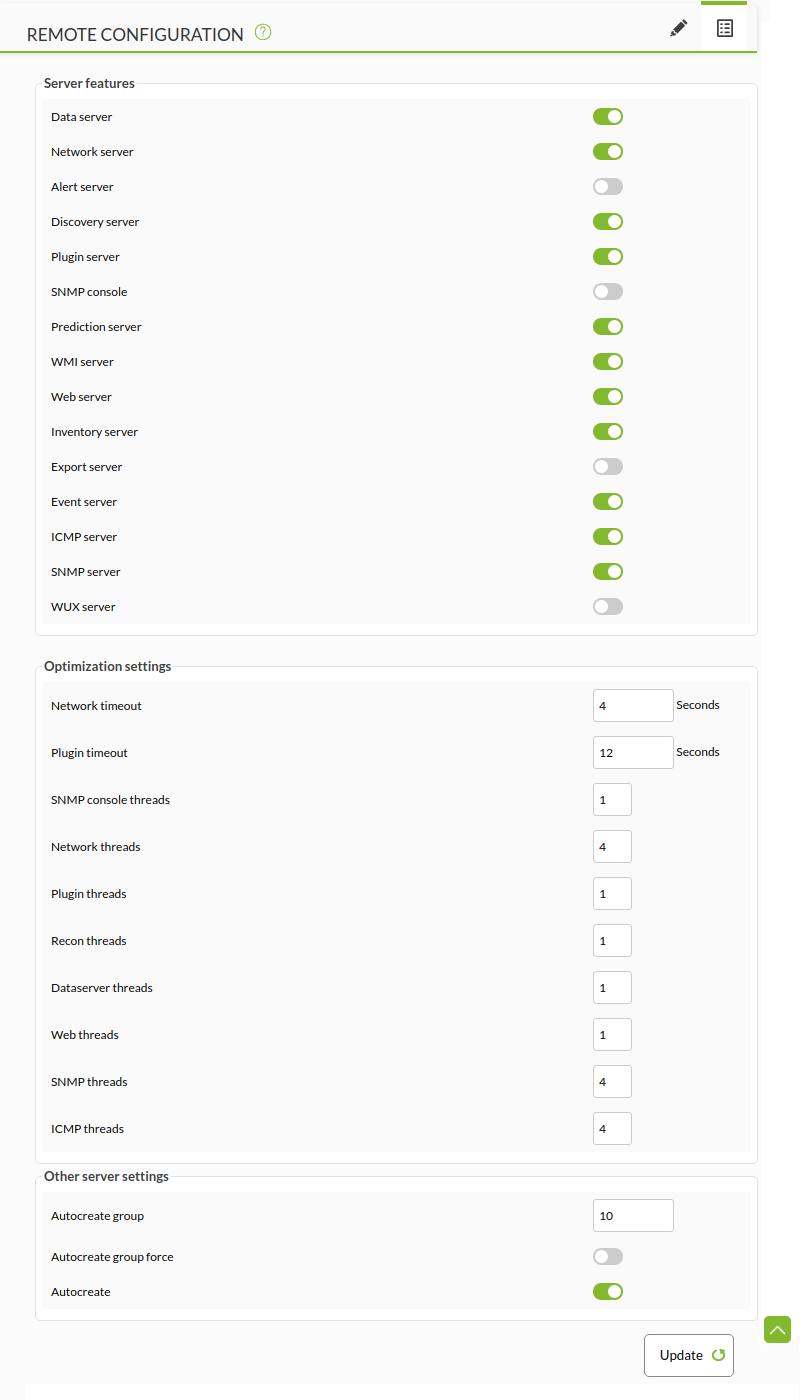Focus the Plugin timeout field
The width and height of the screenshot is (800, 1400).
tap(633, 753)
